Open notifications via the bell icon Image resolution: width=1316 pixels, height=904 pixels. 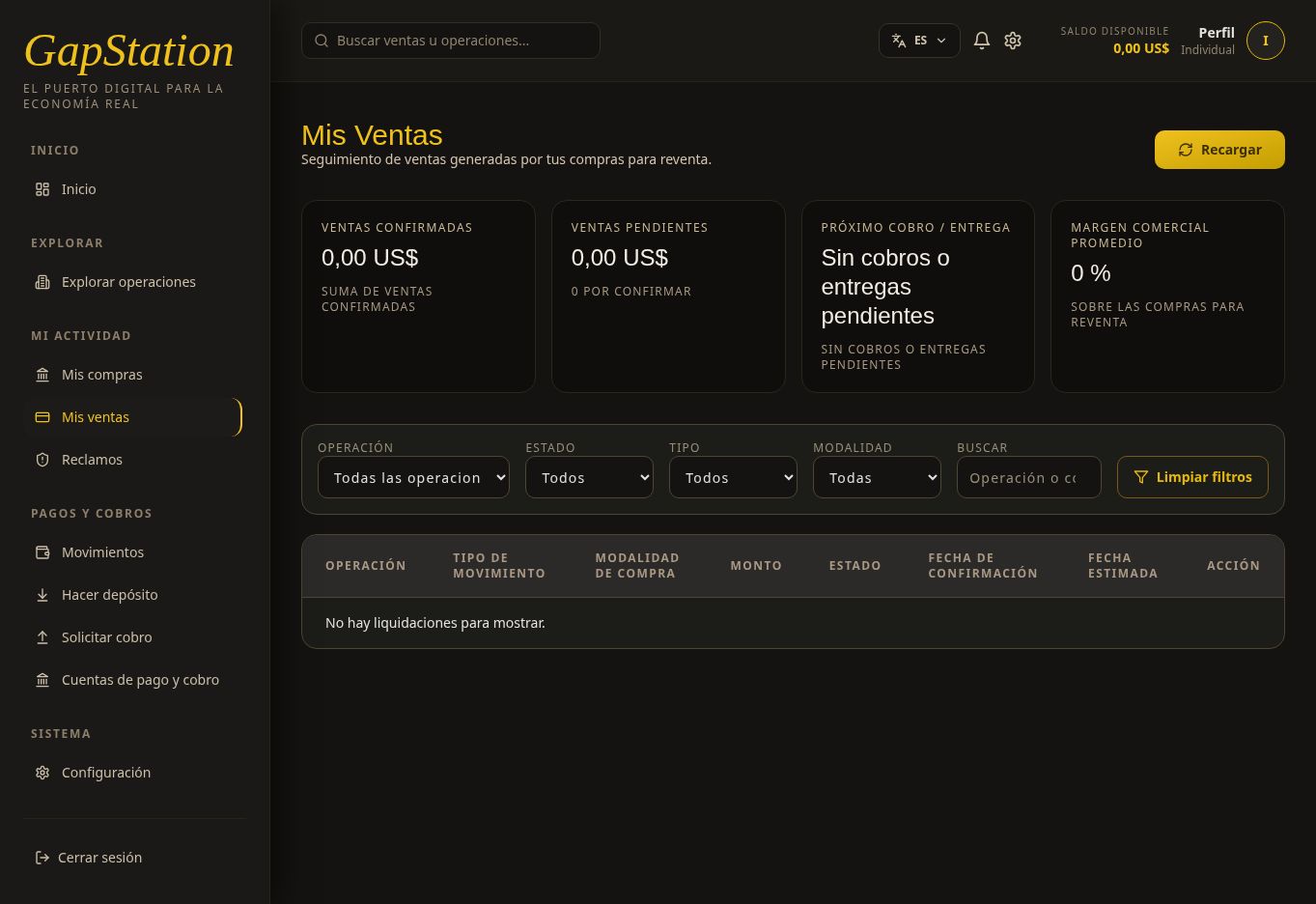(982, 41)
